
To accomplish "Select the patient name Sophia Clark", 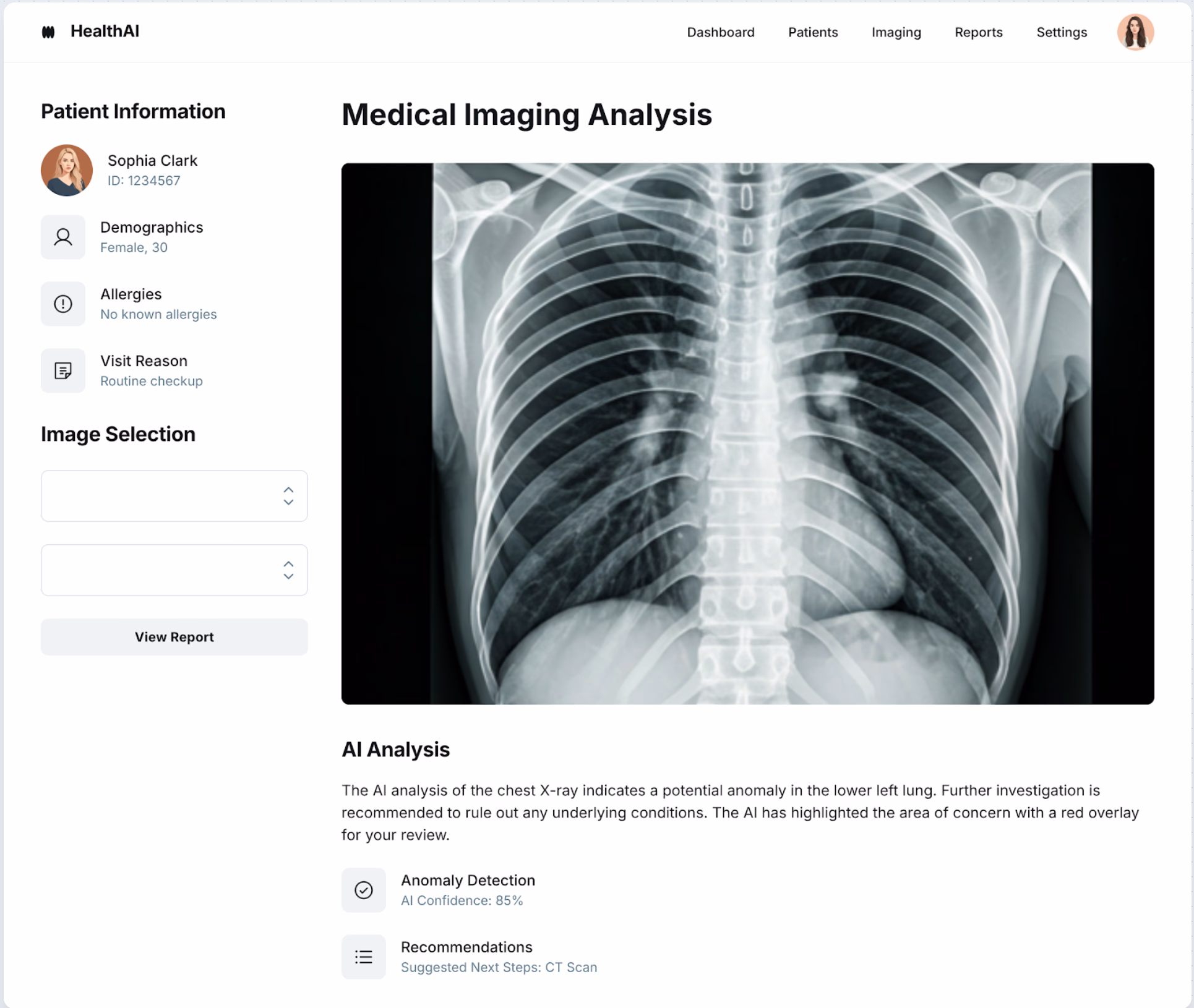I will point(152,160).
